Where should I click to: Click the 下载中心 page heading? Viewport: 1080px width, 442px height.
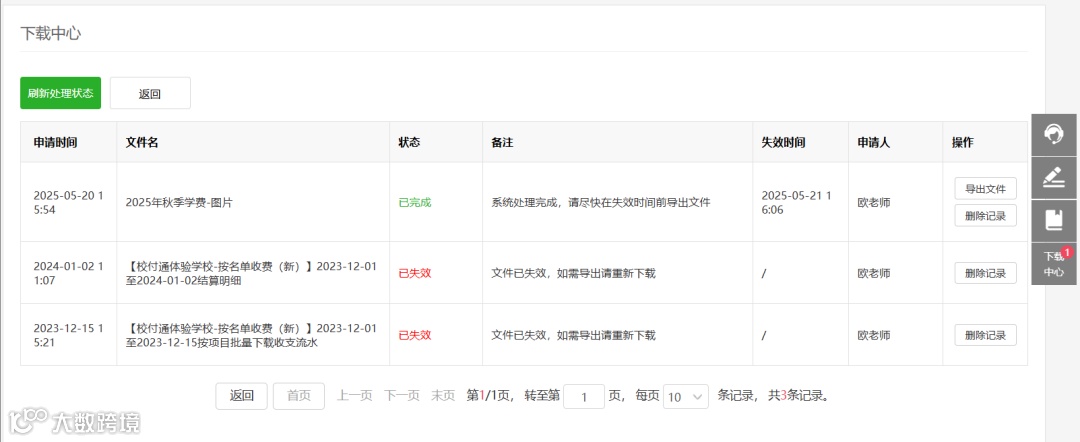click(50, 33)
